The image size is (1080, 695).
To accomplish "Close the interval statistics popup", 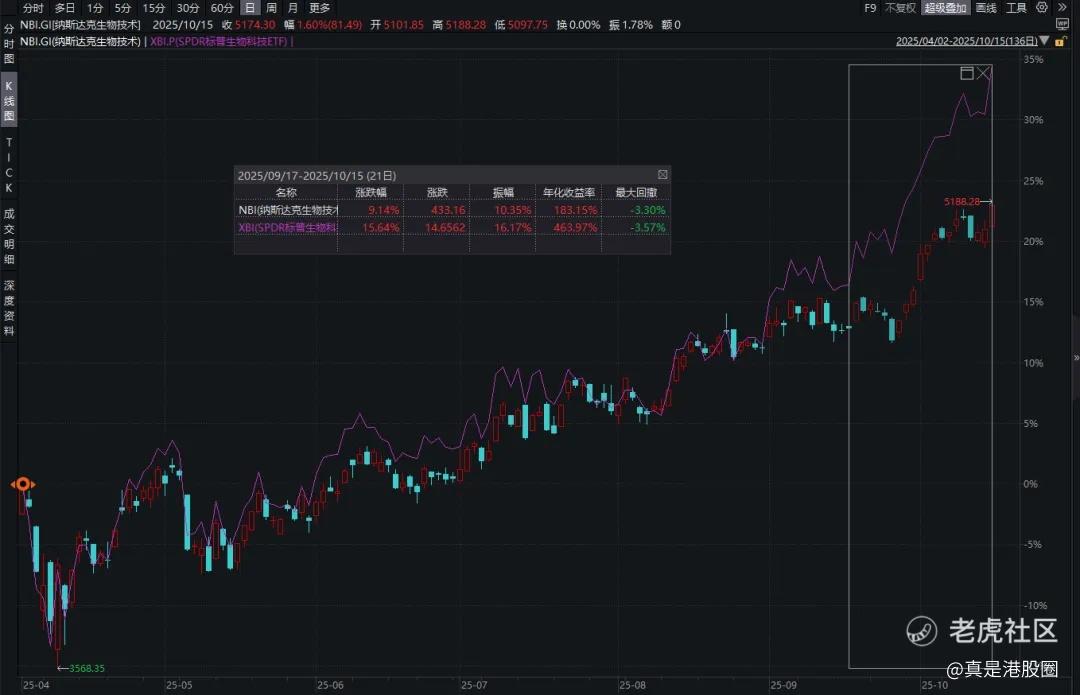I will pyautogui.click(x=663, y=175).
